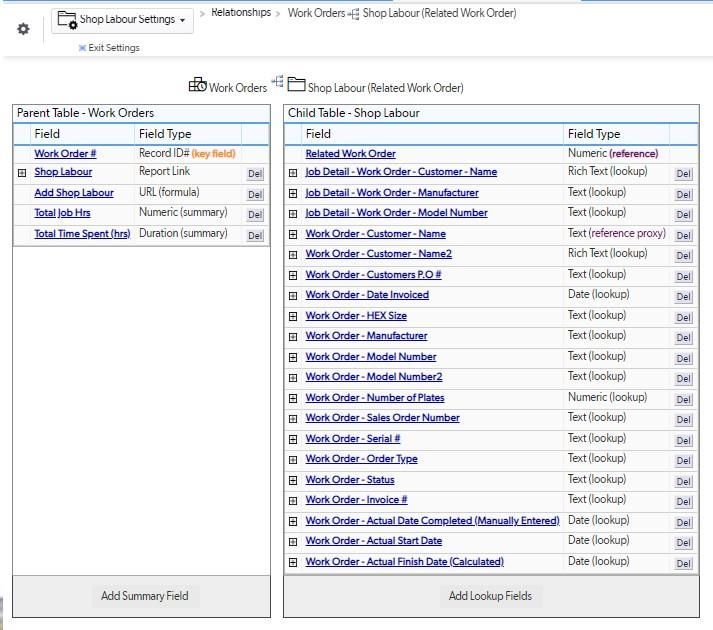Open Work Order - Sales Order Number link
The height and width of the screenshot is (630, 713).
382,417
